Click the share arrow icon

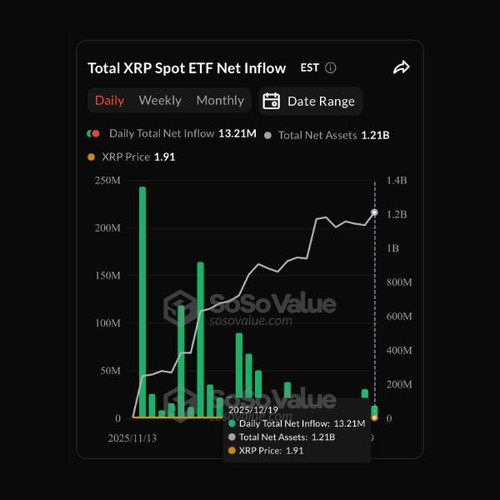[x=401, y=68]
